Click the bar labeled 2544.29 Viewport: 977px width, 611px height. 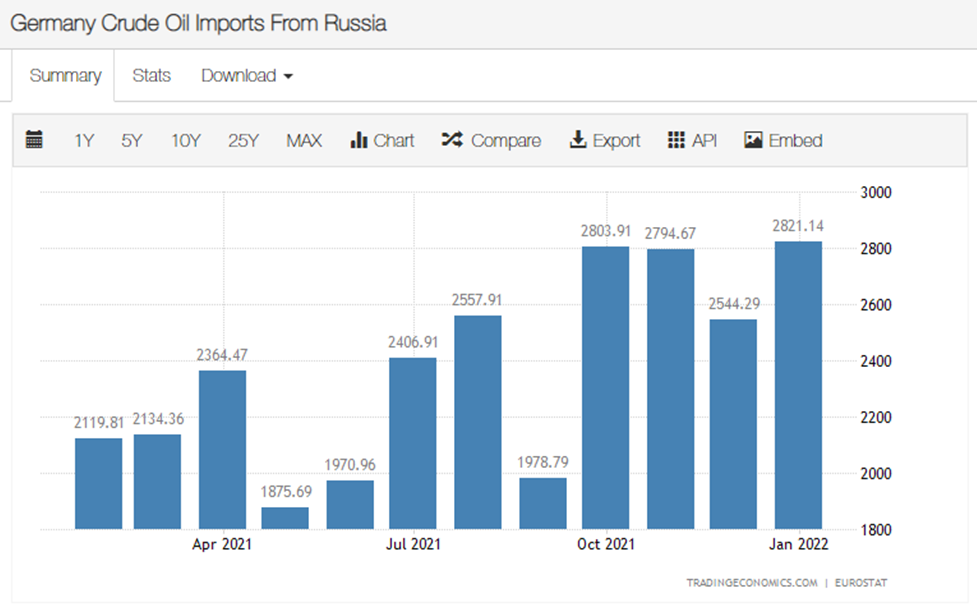click(733, 424)
